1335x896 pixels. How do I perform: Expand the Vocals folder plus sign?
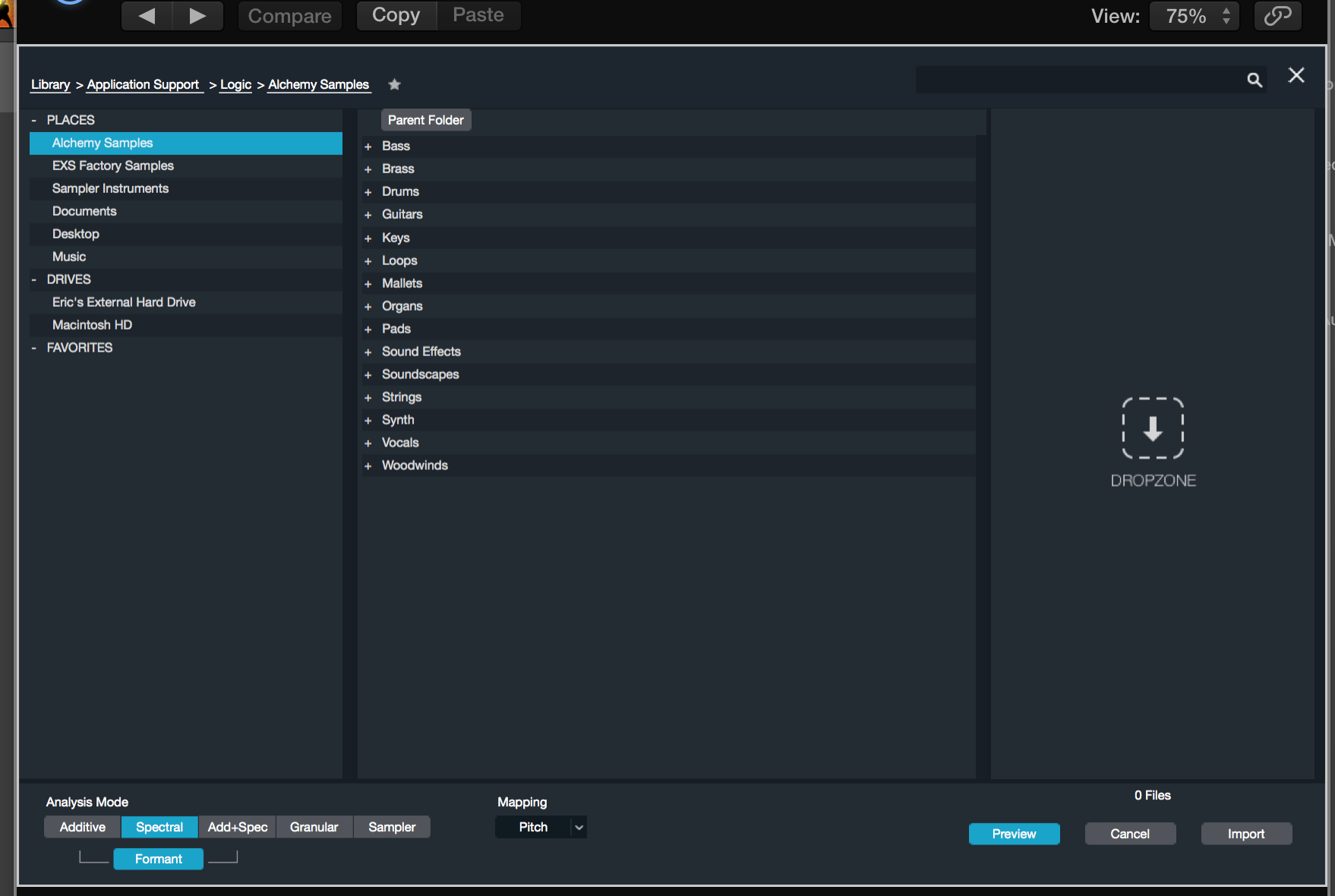tap(368, 443)
